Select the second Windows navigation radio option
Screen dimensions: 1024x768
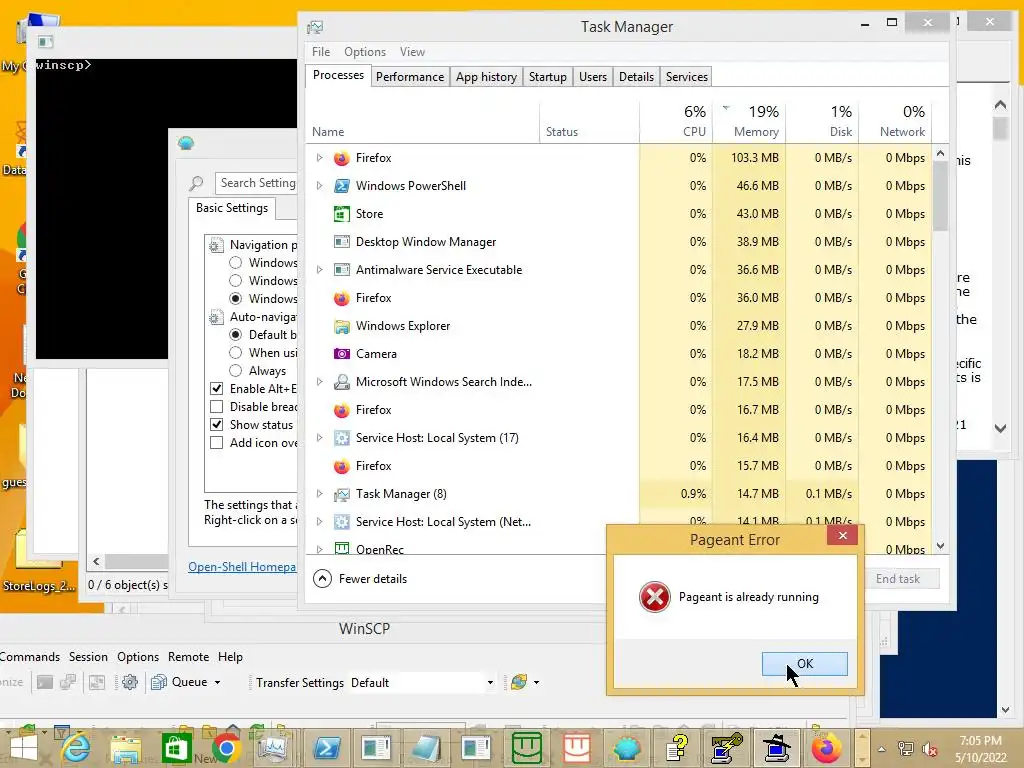click(236, 281)
